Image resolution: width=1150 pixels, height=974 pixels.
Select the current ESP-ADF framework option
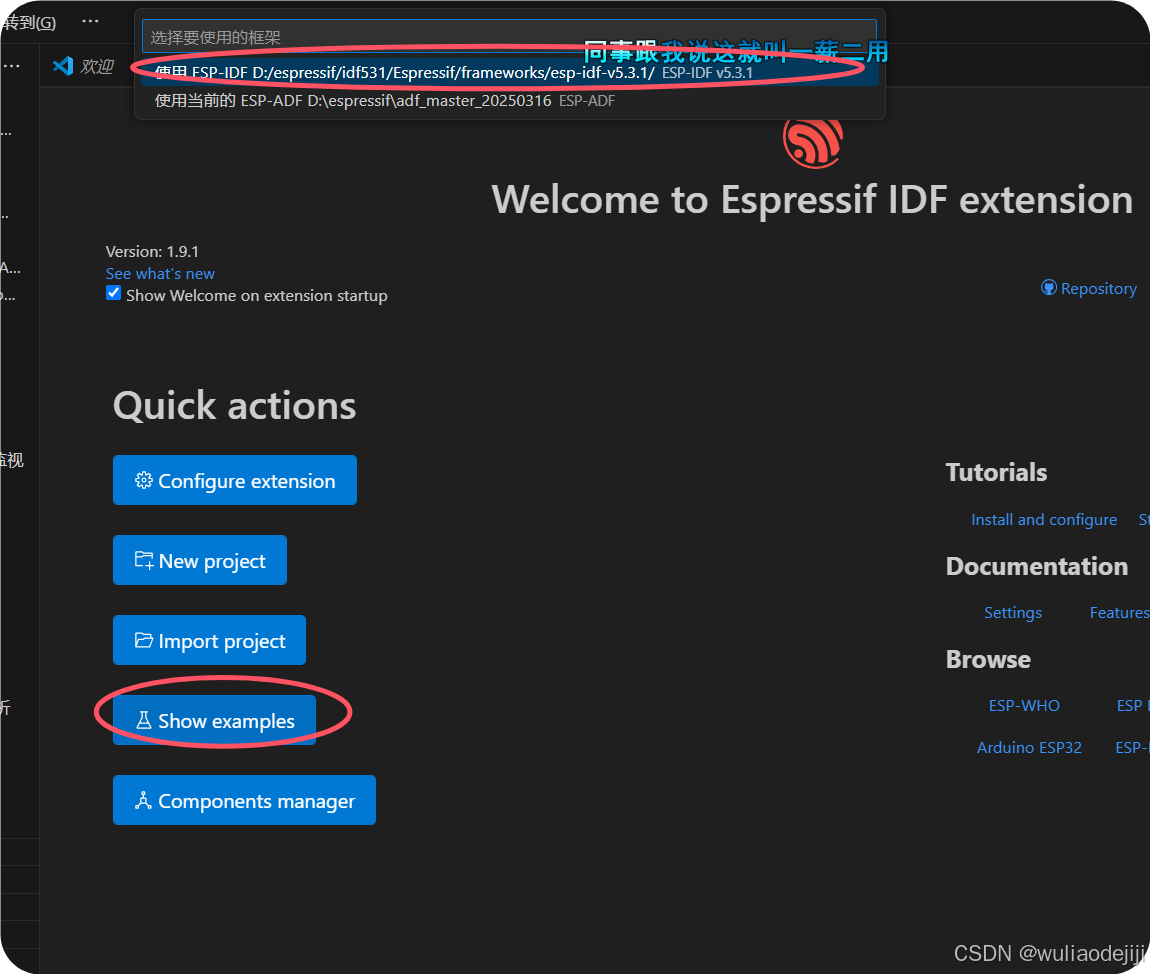click(x=510, y=100)
